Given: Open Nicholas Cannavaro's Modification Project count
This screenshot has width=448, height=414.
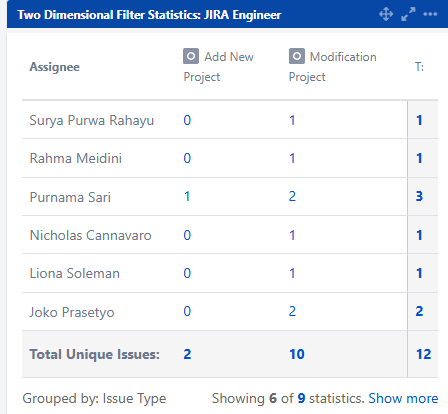Looking at the screenshot, I should tap(292, 235).
